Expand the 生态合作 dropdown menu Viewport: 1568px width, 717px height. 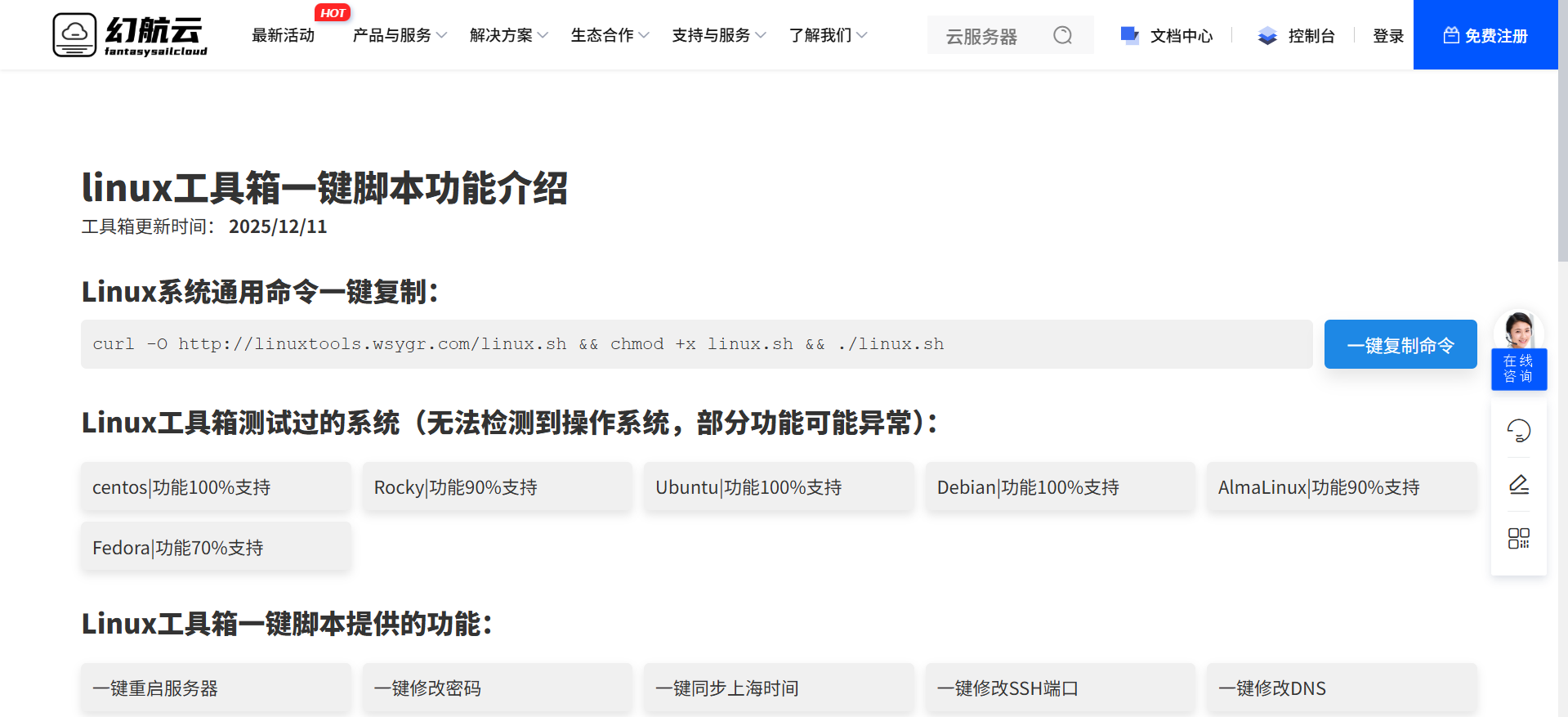(x=610, y=35)
